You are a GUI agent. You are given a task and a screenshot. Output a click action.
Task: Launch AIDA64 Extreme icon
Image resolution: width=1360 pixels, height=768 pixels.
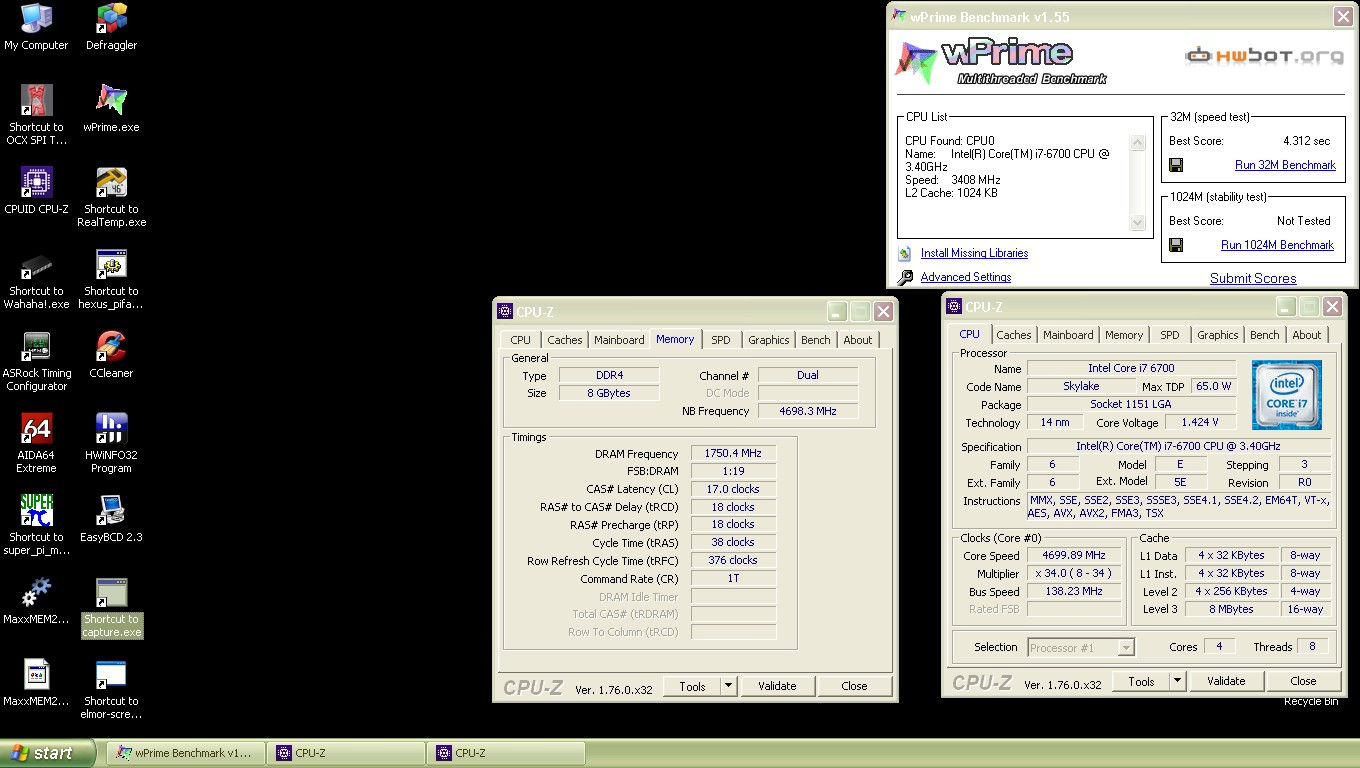click(x=36, y=428)
